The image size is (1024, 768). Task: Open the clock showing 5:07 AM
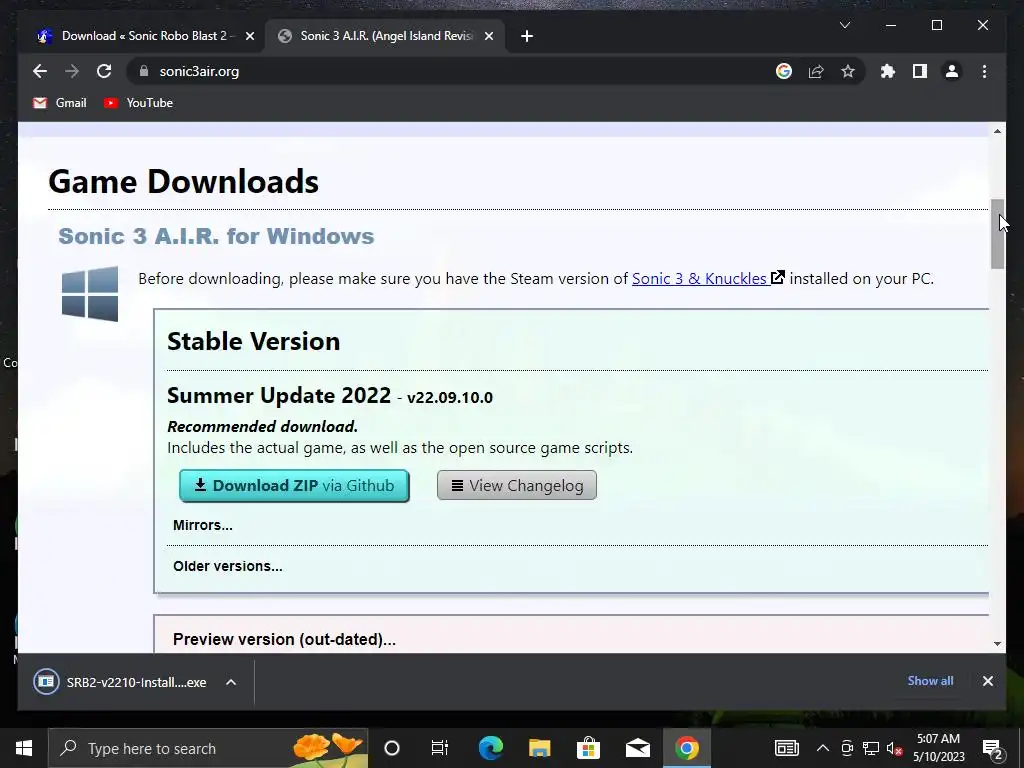pyautogui.click(x=938, y=748)
